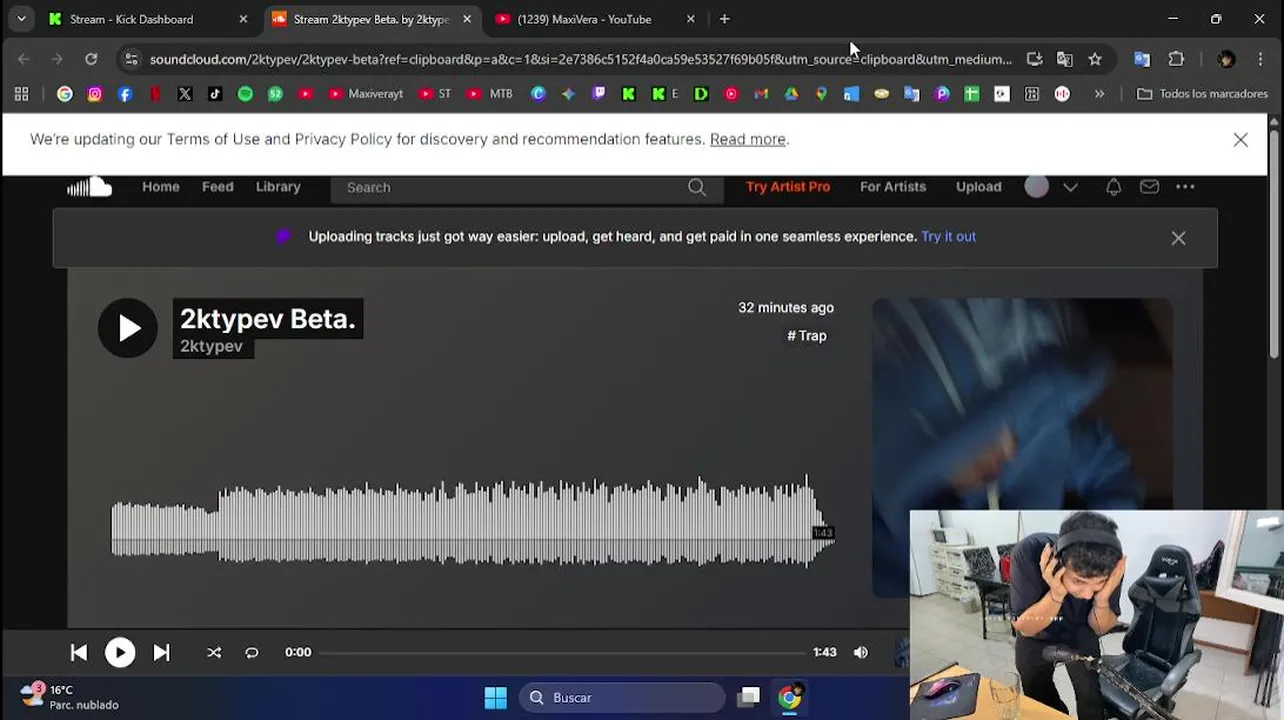Click the search magnifier icon in SoundCloud header
Screen dimensions: 1284x720
coord(697,187)
